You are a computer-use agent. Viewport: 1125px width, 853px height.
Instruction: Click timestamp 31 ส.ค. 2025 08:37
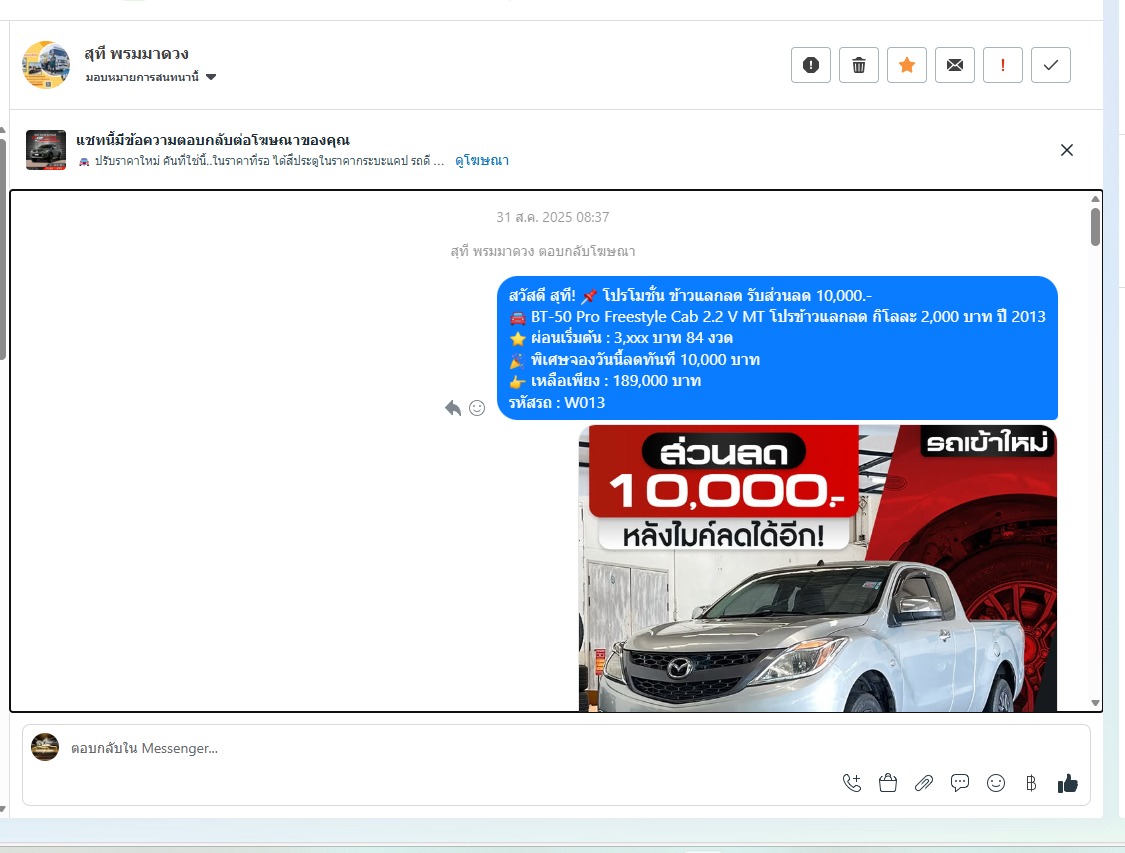552,217
